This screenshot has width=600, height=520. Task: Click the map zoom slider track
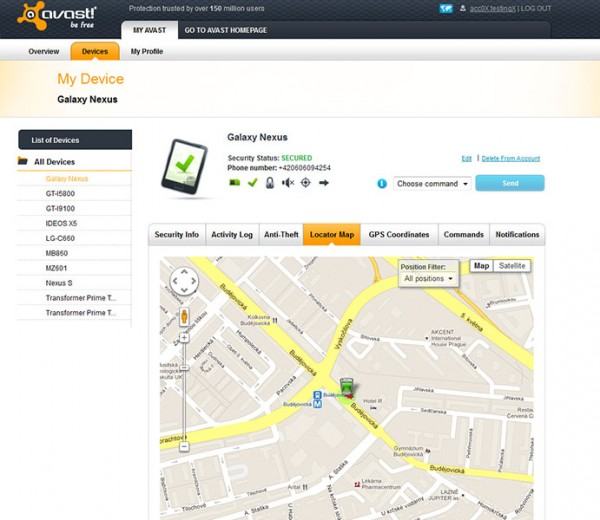coord(184,392)
